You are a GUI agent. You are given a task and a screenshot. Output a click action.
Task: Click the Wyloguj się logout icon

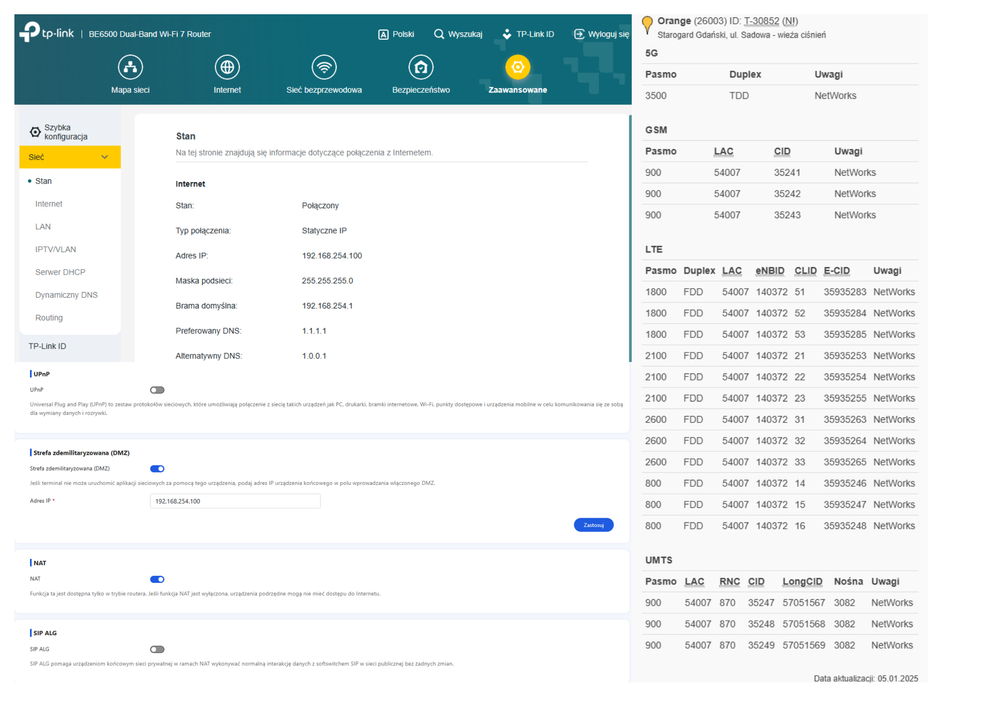(x=579, y=34)
